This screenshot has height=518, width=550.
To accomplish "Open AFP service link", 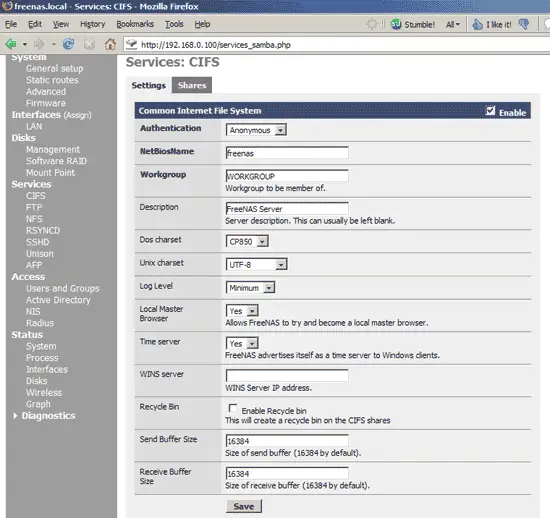I will click(34, 265).
